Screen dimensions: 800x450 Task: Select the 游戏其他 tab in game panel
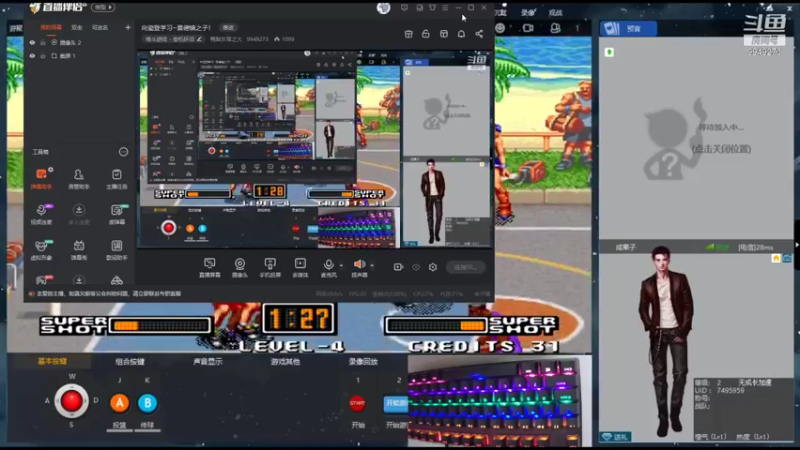[285, 361]
